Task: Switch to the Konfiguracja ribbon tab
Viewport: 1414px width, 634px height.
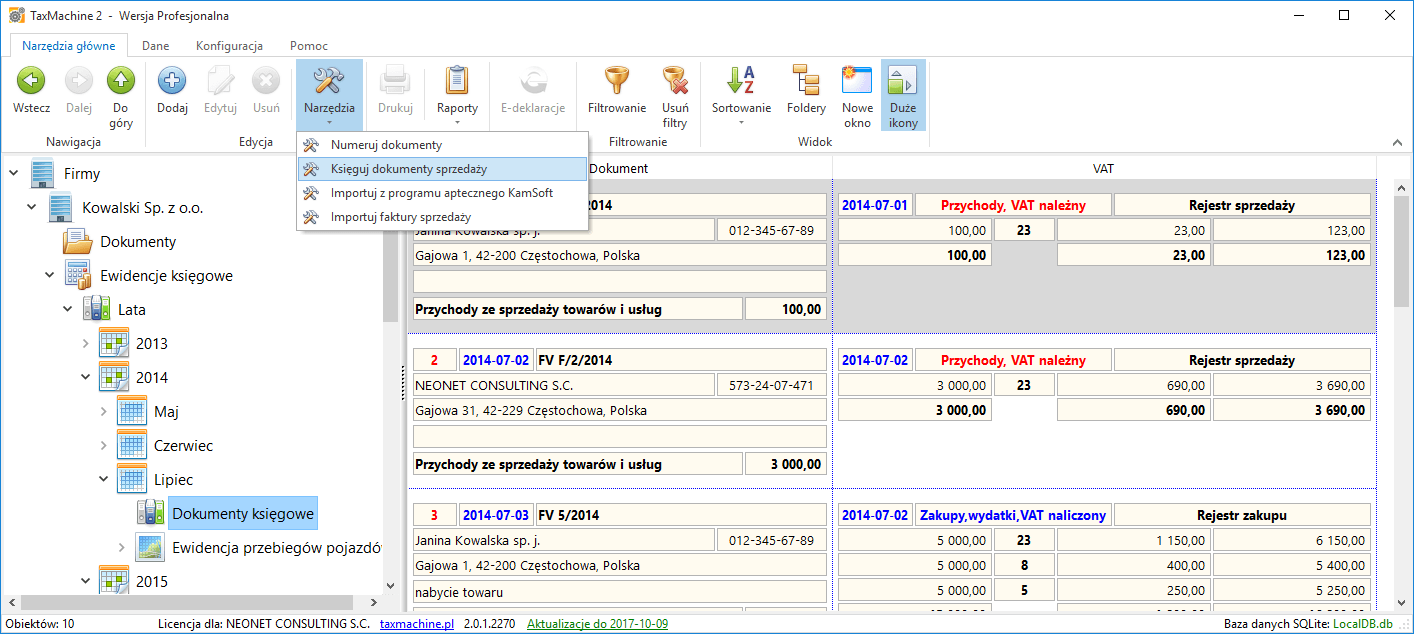Action: (x=229, y=46)
